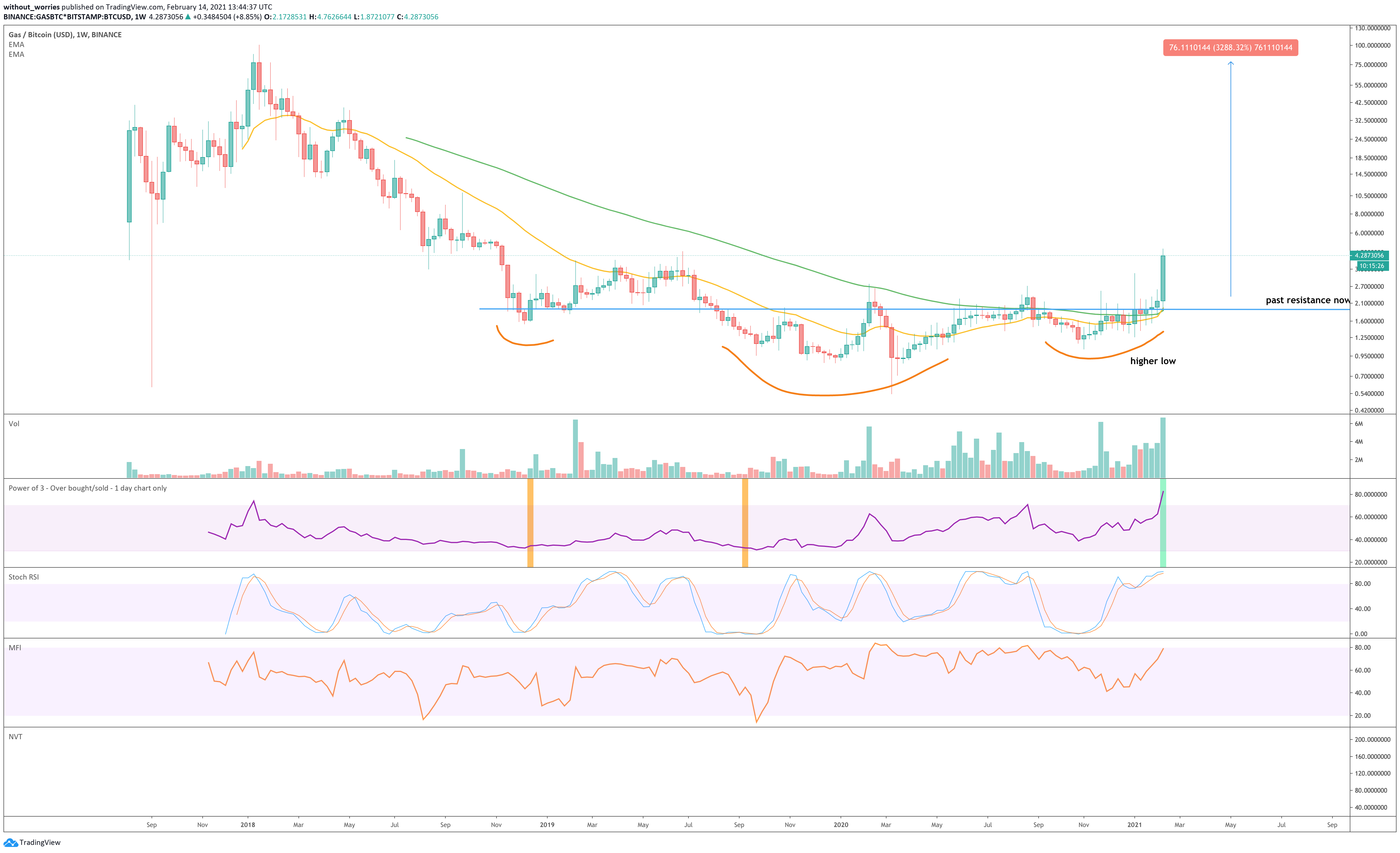
Task: Click the 2021 label on time axis
Action: (x=1135, y=825)
